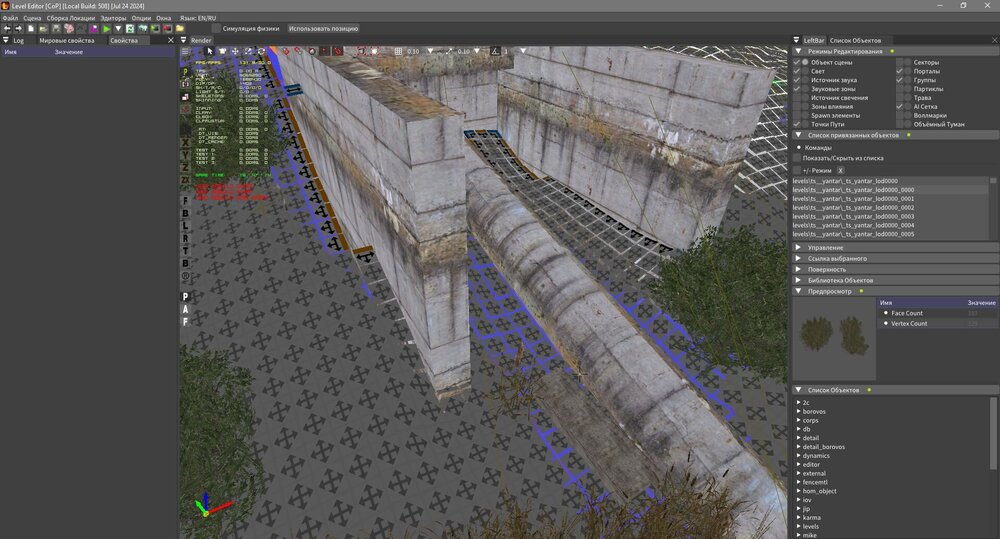Viewport: 1000px width, 539px height.
Task: Click the Язык: EN/RU language switch
Action: pos(198,18)
